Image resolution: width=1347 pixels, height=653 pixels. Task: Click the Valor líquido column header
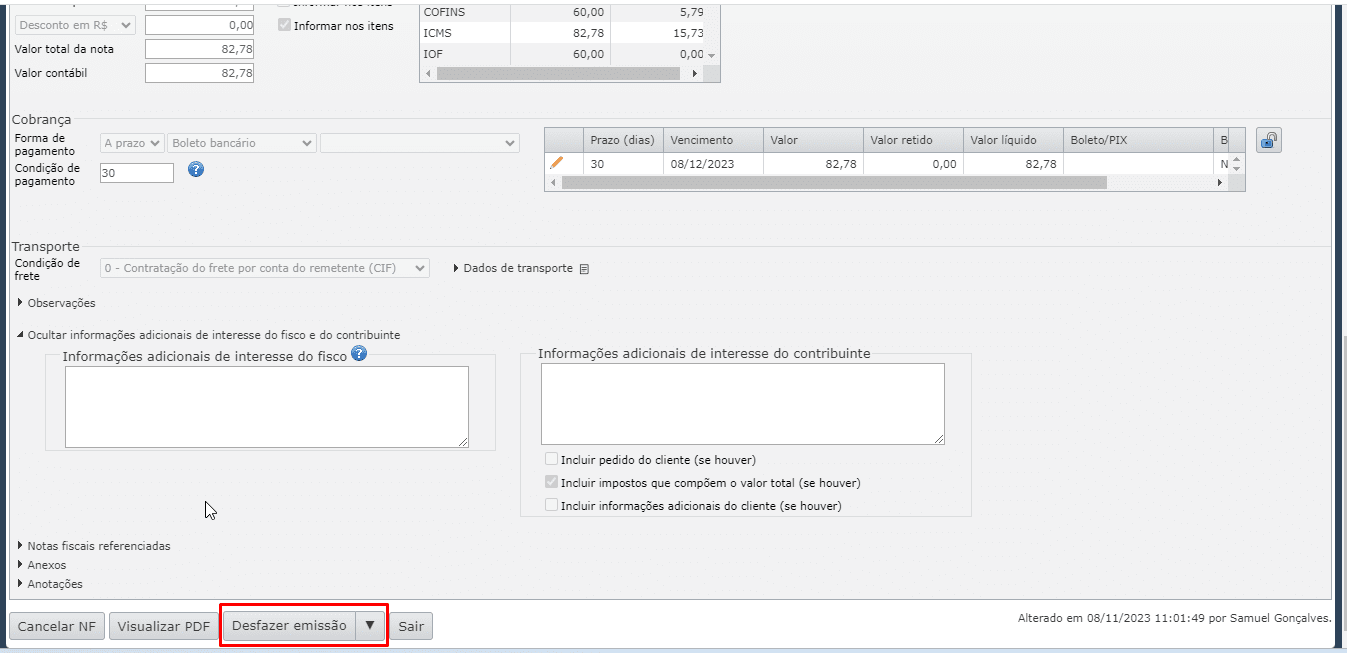click(1013, 140)
